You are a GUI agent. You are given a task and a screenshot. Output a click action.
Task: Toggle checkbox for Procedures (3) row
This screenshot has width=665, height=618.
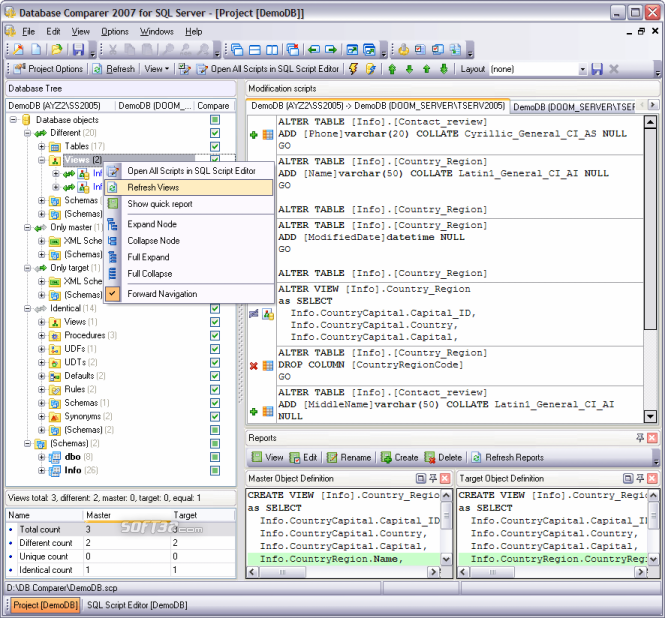pos(215,336)
